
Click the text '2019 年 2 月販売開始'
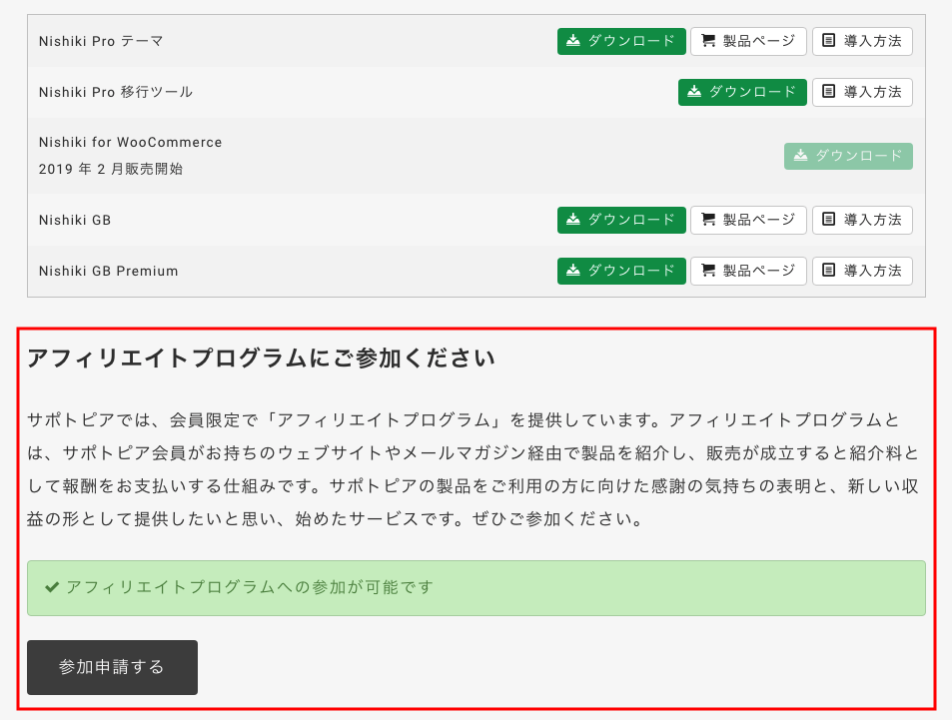(110, 169)
